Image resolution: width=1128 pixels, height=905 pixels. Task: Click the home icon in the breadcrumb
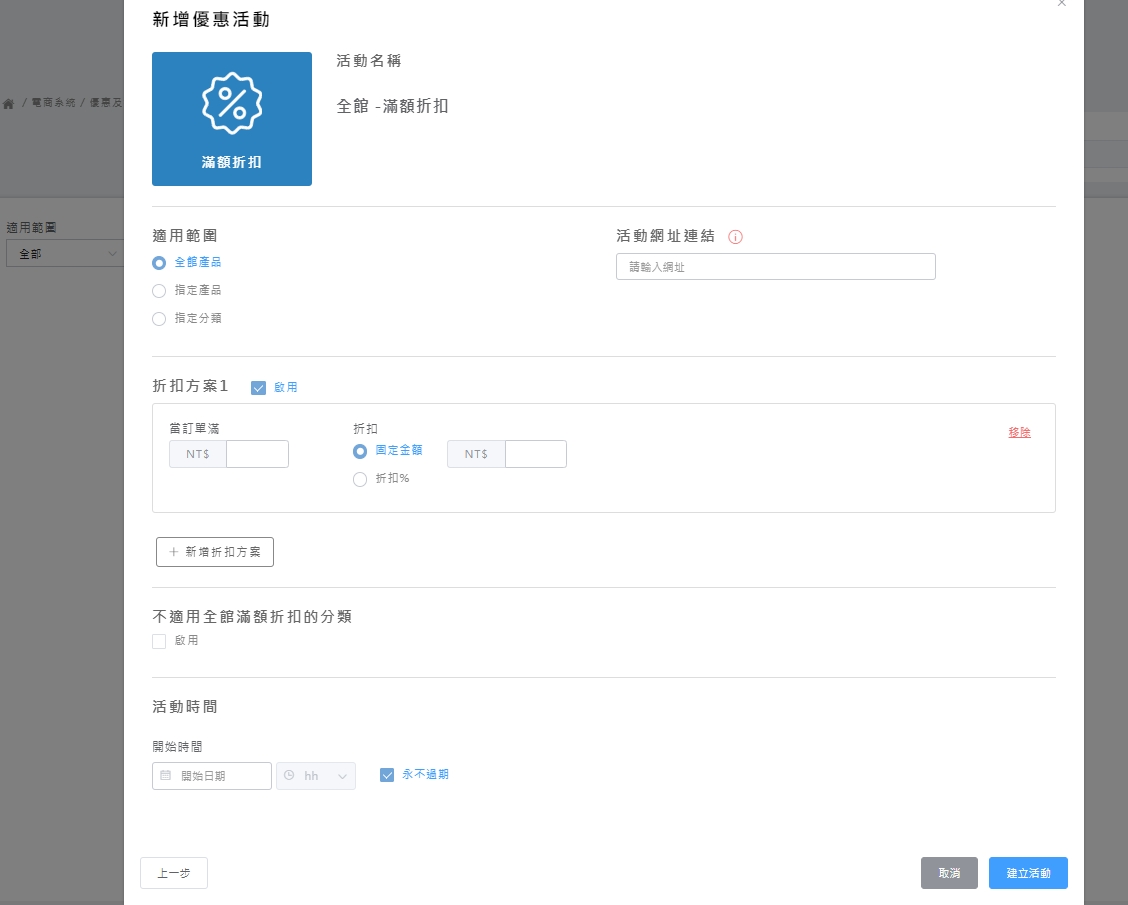pyautogui.click(x=9, y=103)
